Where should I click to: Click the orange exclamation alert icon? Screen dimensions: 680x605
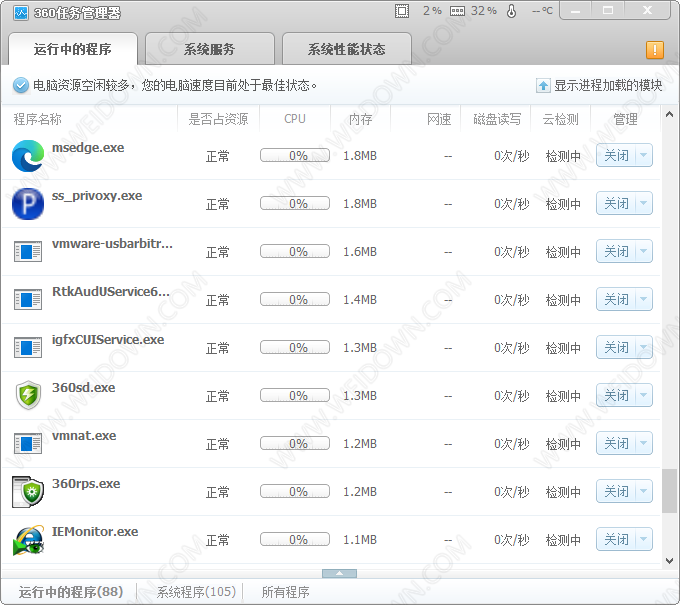point(654,50)
